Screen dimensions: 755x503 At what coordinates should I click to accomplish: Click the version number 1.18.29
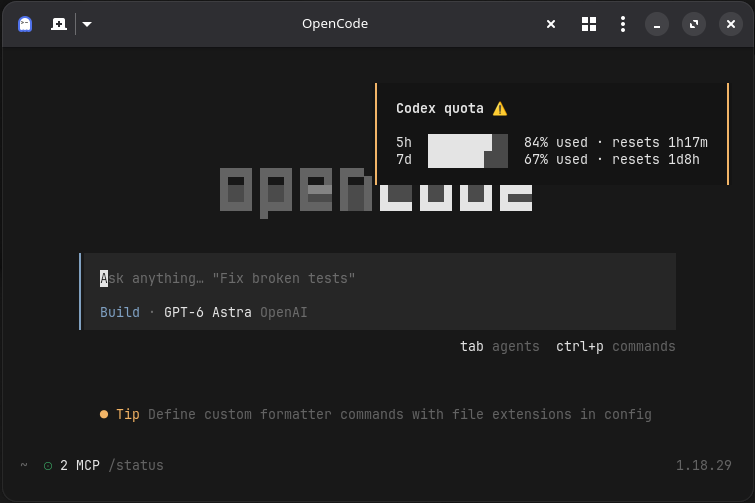coord(703,465)
